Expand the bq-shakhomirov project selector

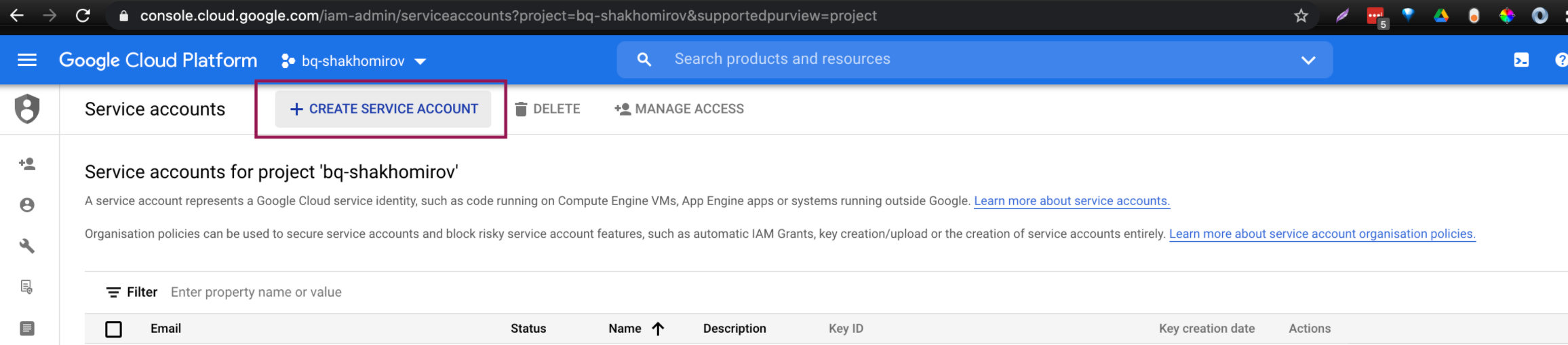point(354,61)
